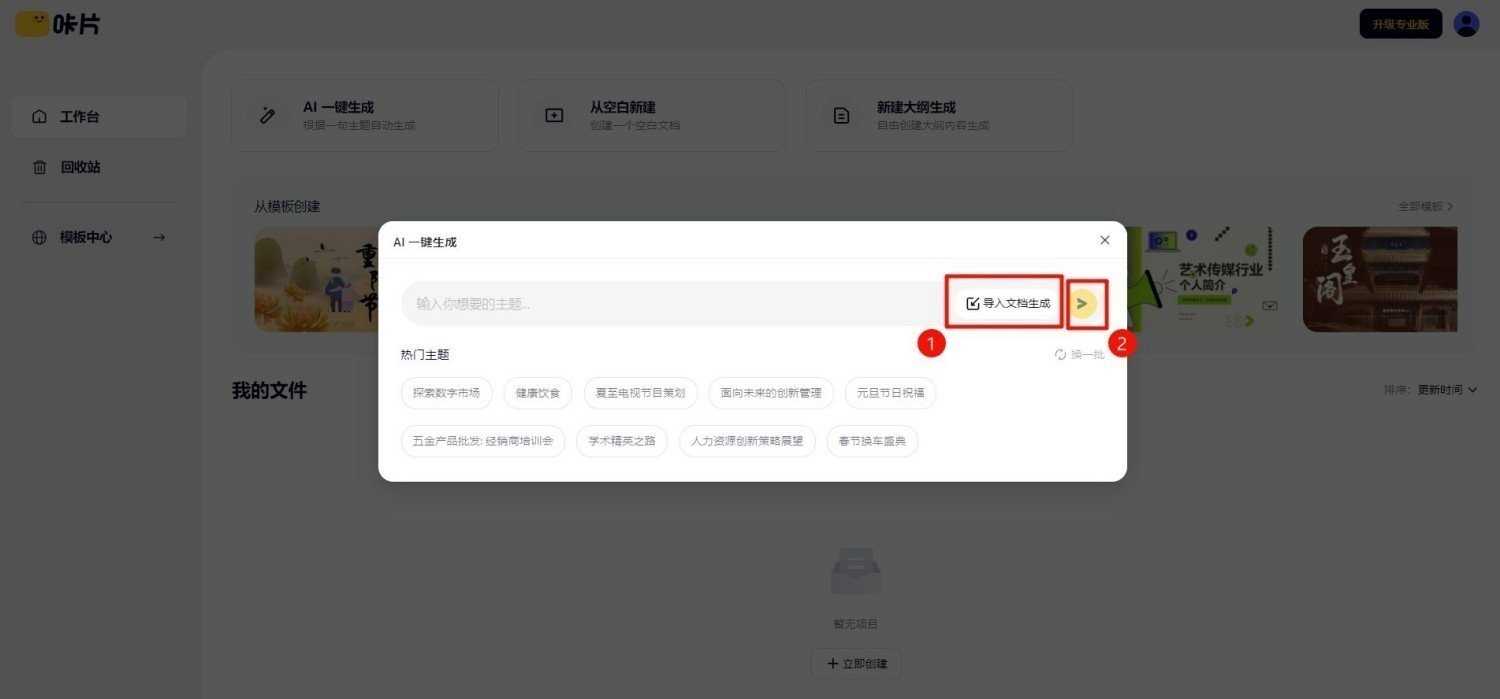Image resolution: width=1500 pixels, height=699 pixels.
Task: Expand 模板中心 using its arrow
Action: coord(159,237)
